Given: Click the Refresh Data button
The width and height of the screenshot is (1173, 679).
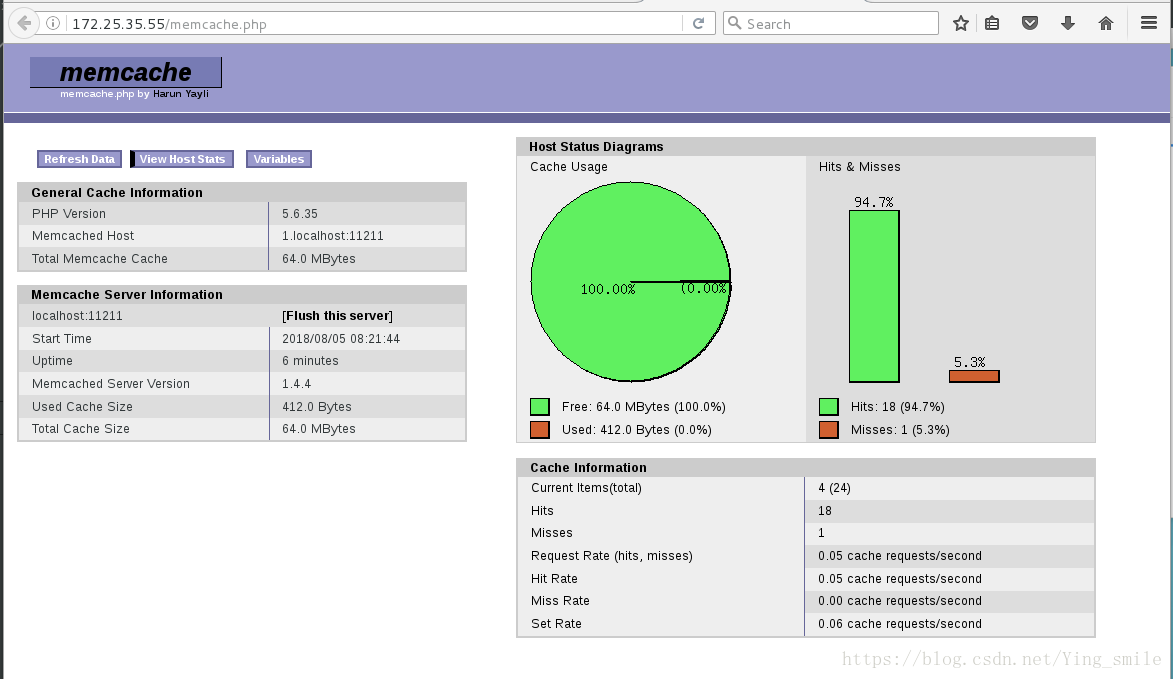Looking at the screenshot, I should [79, 159].
